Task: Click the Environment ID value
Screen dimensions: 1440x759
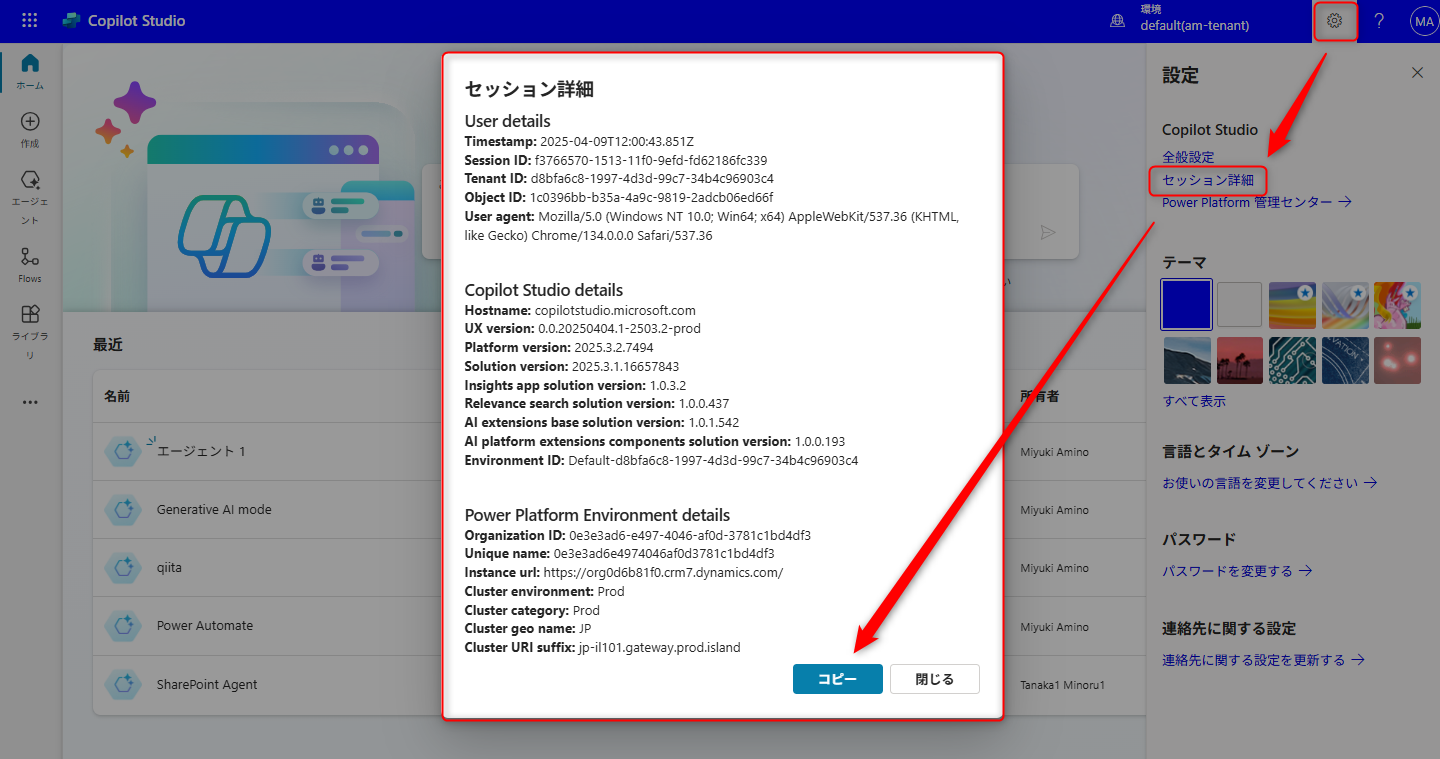Action: (713, 461)
